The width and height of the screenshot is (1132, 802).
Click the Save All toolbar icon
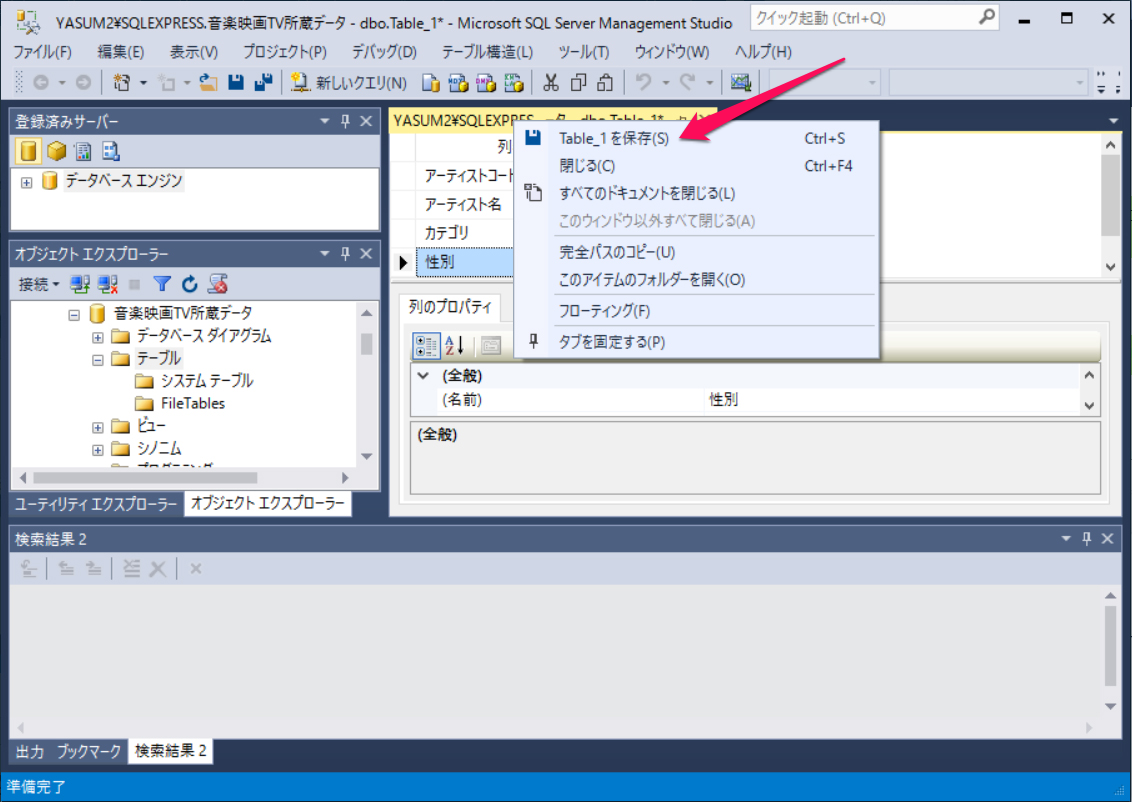(x=264, y=83)
